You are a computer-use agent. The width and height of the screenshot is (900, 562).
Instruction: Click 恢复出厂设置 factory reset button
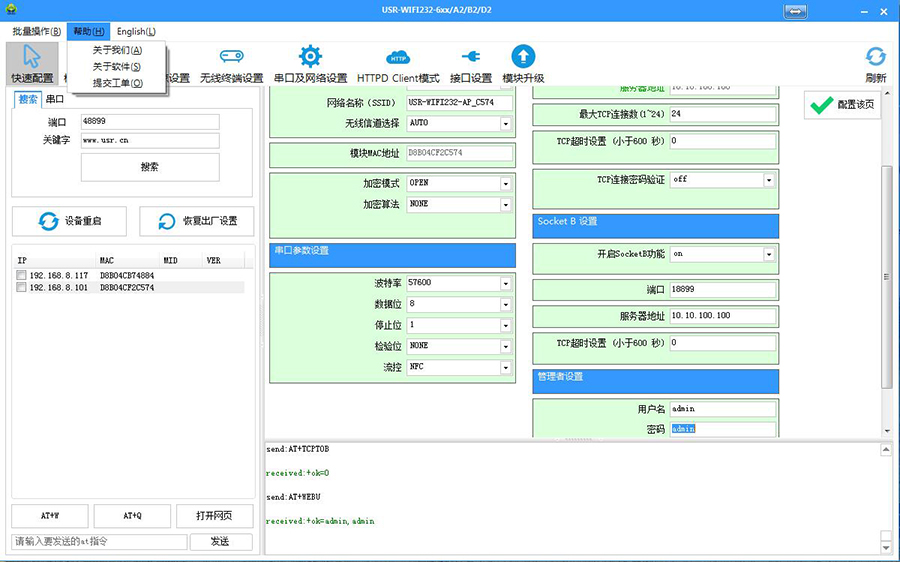(196, 221)
